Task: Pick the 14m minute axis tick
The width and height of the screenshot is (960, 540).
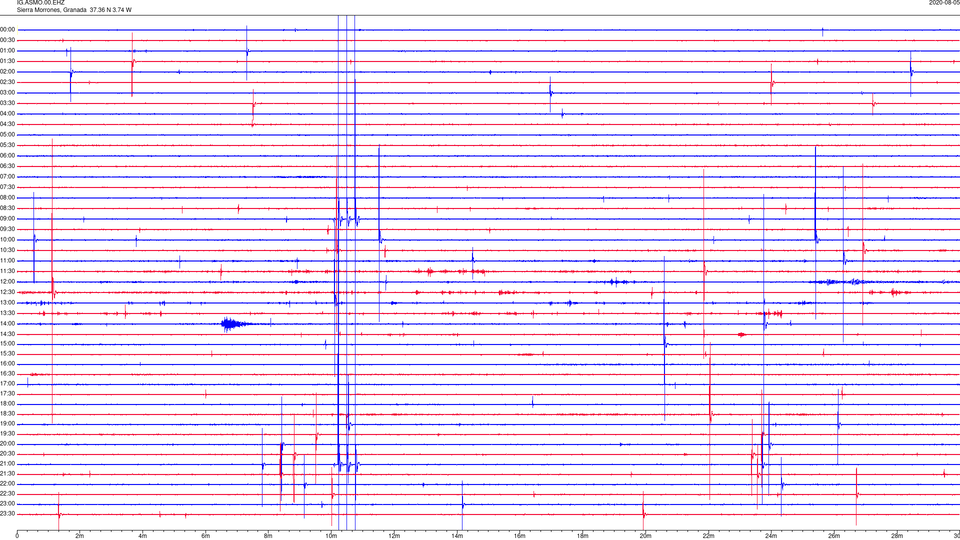Action: coord(457,536)
